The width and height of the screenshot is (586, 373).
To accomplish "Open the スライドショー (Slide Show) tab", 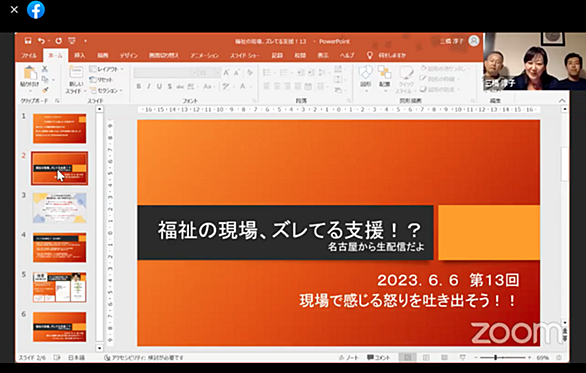I will (245, 55).
